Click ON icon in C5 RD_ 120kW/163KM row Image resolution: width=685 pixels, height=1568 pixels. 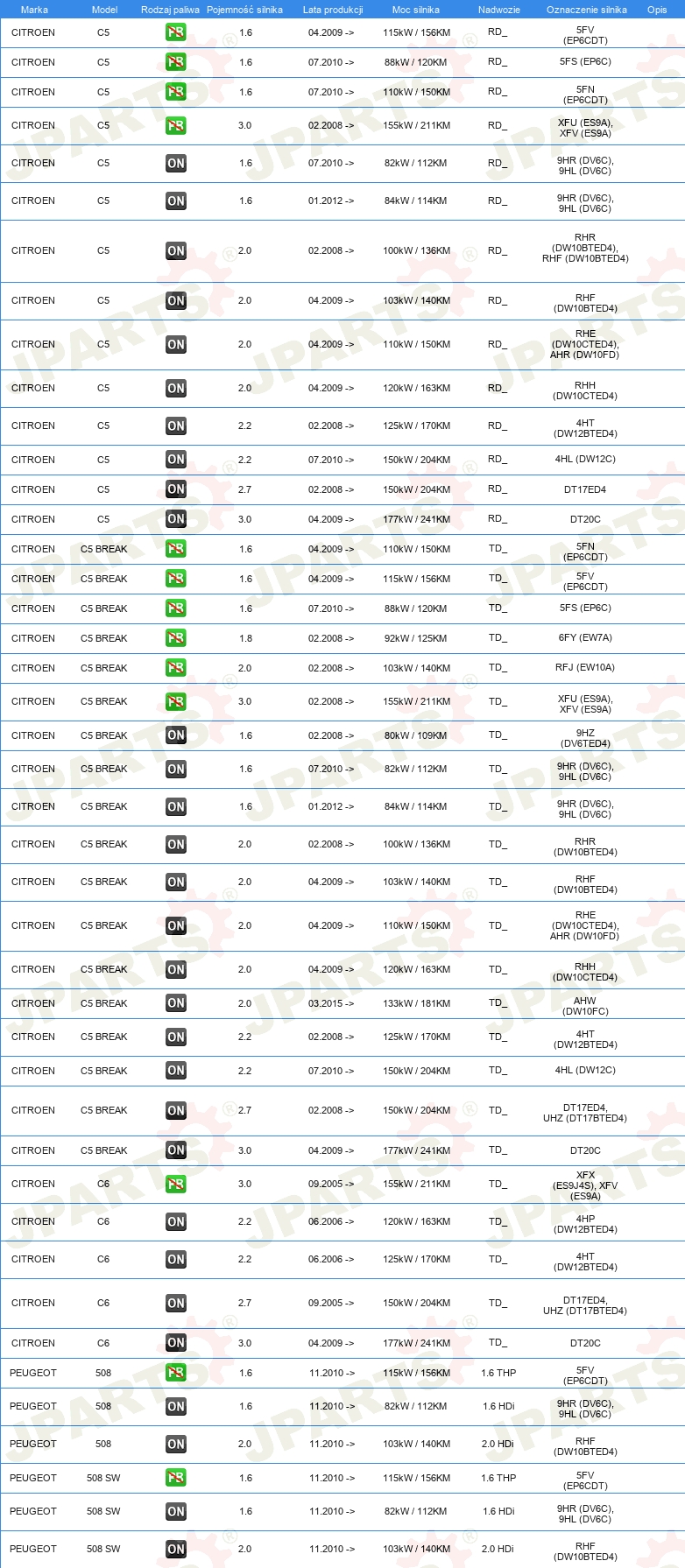click(x=176, y=388)
